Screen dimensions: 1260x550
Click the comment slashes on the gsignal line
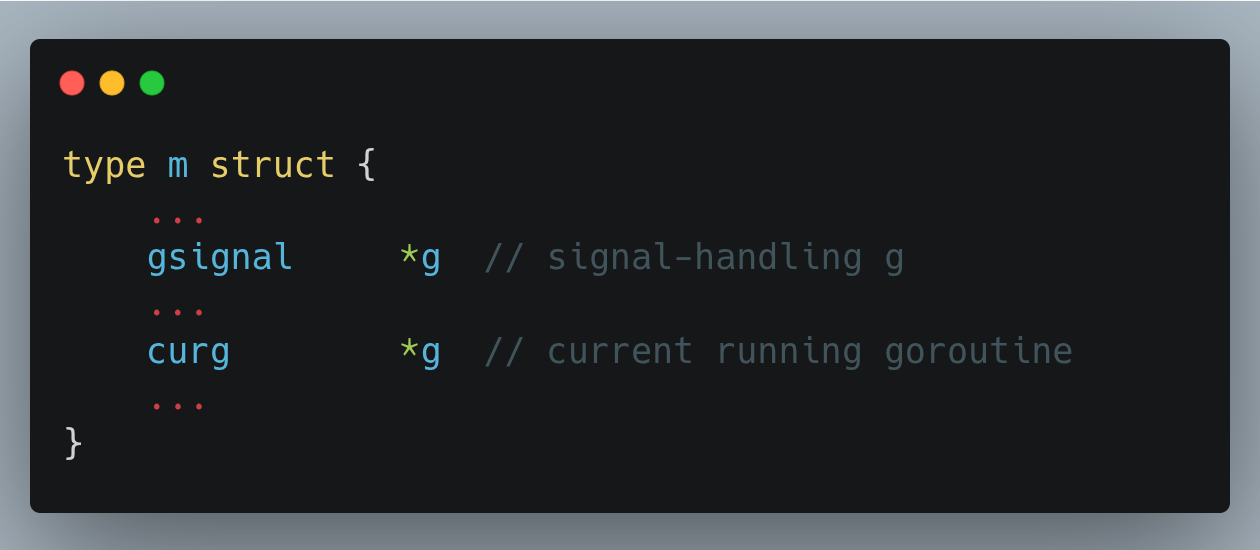tap(505, 258)
